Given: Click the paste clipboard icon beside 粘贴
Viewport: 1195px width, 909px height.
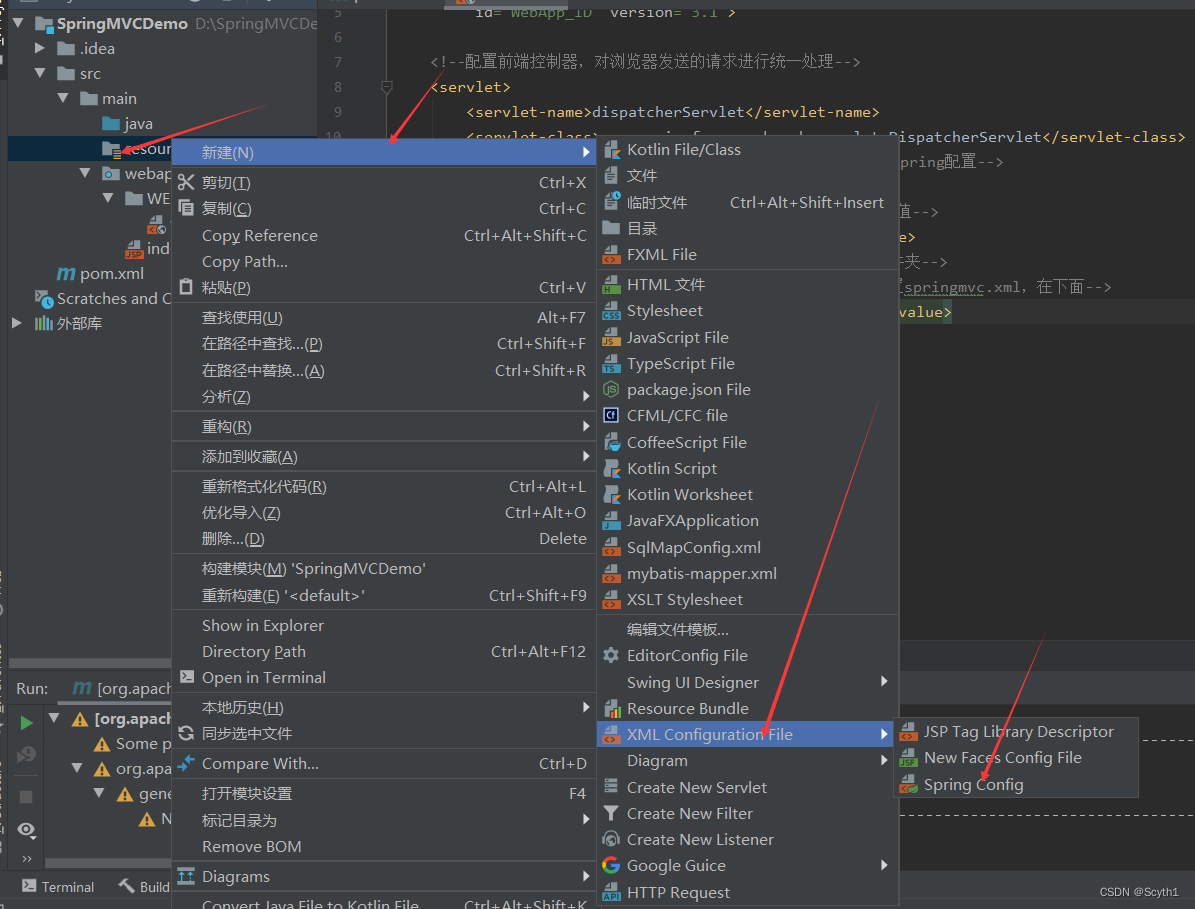Looking at the screenshot, I should coord(186,287).
